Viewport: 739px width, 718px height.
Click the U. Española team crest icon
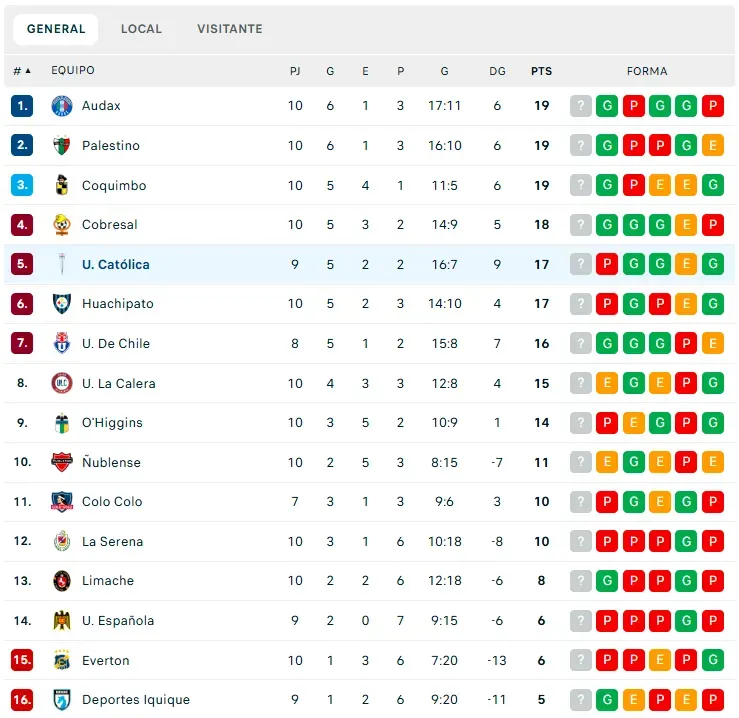[x=62, y=621]
